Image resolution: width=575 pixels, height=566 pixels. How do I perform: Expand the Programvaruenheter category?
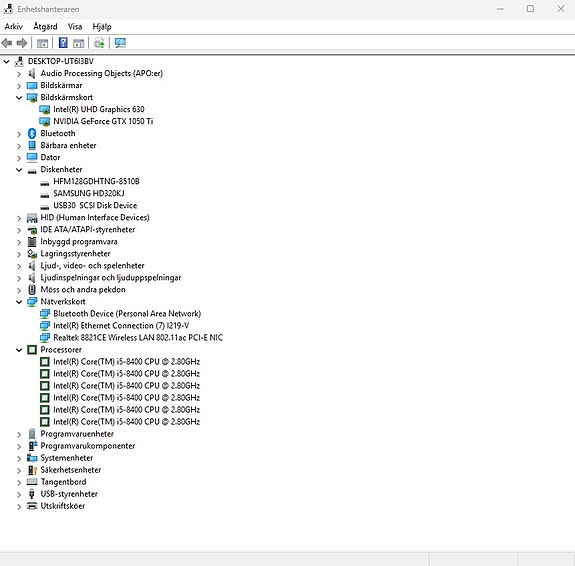click(x=19, y=434)
